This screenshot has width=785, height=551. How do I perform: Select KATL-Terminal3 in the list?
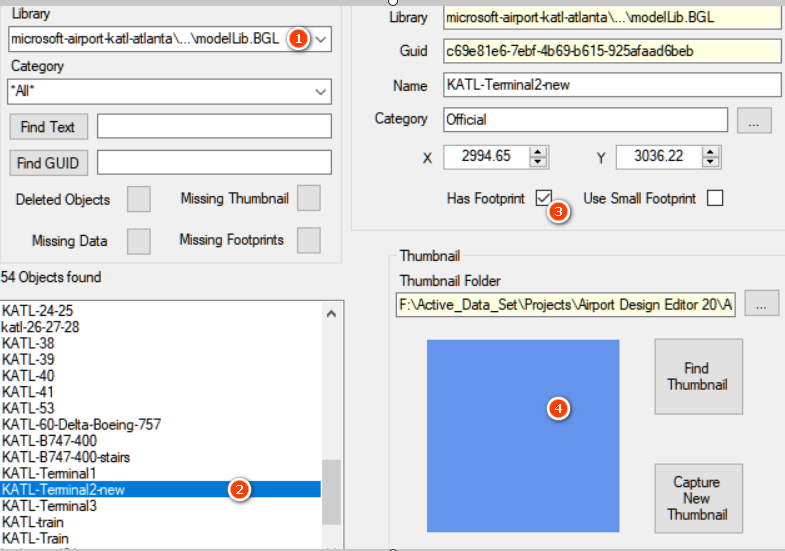pyautogui.click(x=161, y=506)
